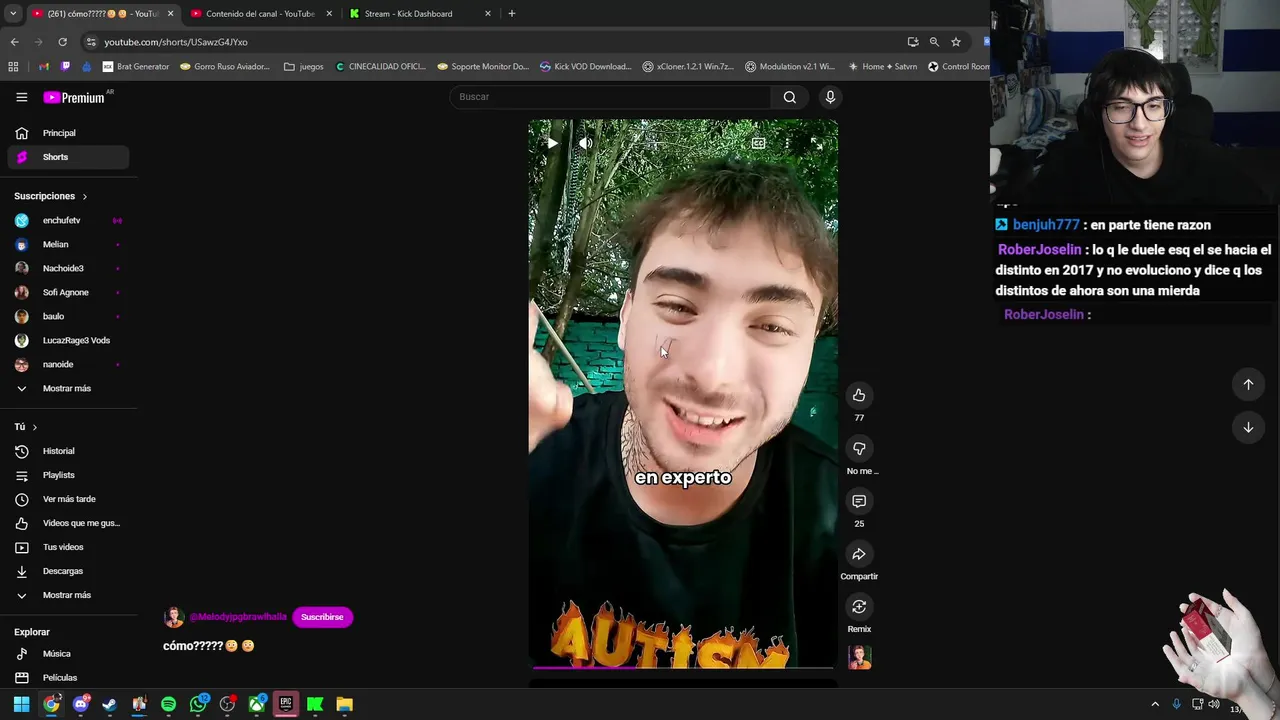
Task: Open the baulo subscription channel
Action: click(68, 316)
